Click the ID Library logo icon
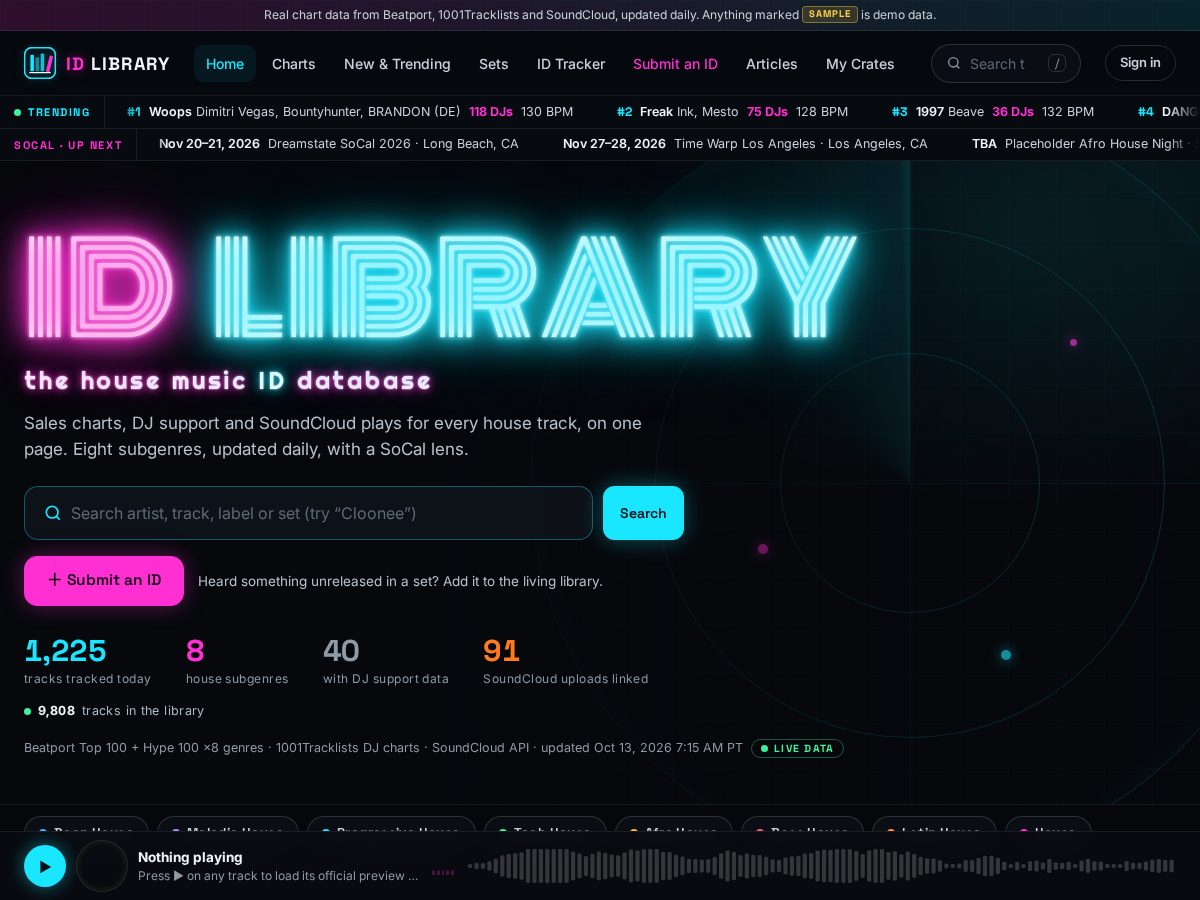 pos(40,63)
